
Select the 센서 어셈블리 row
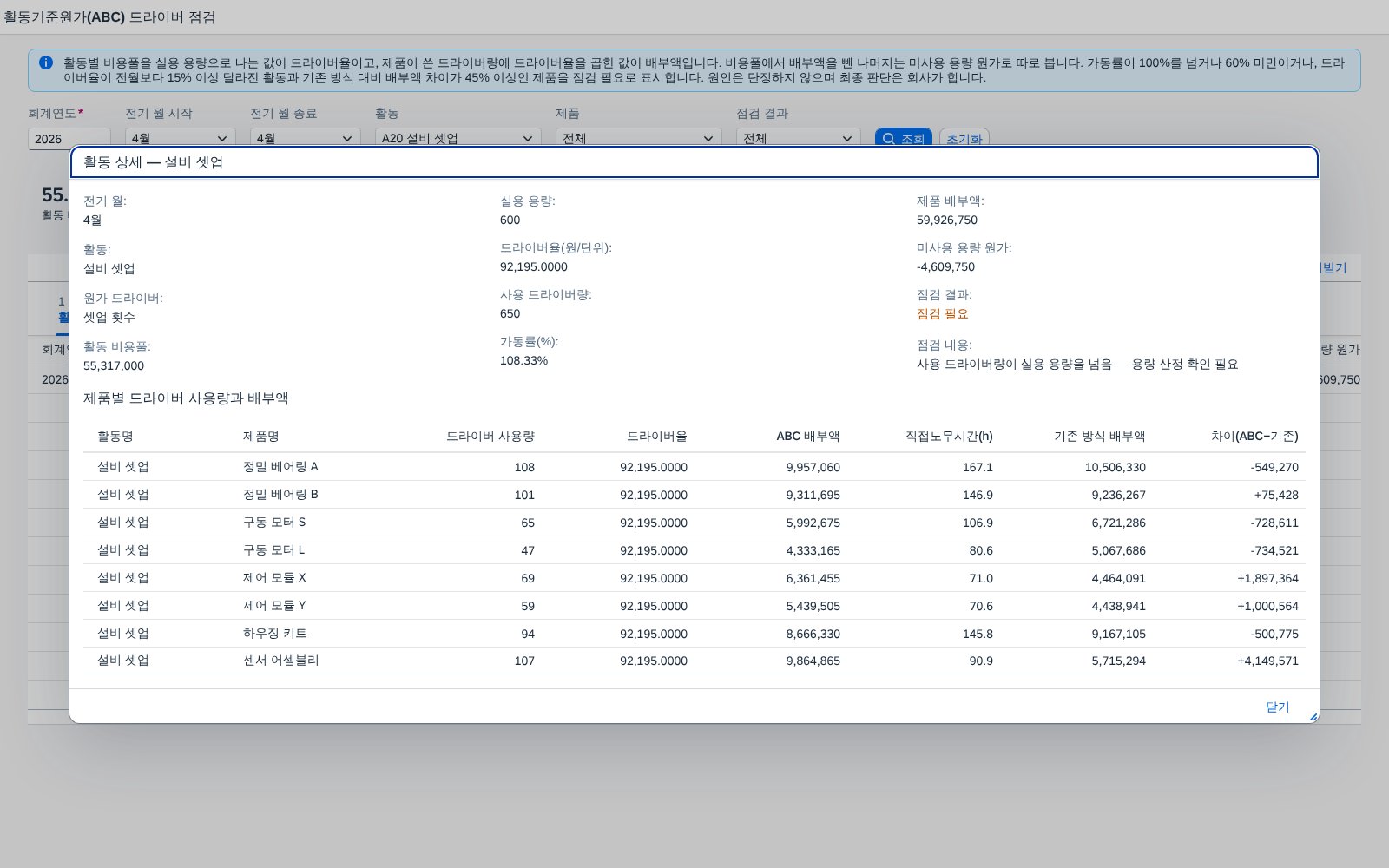tap(694, 661)
